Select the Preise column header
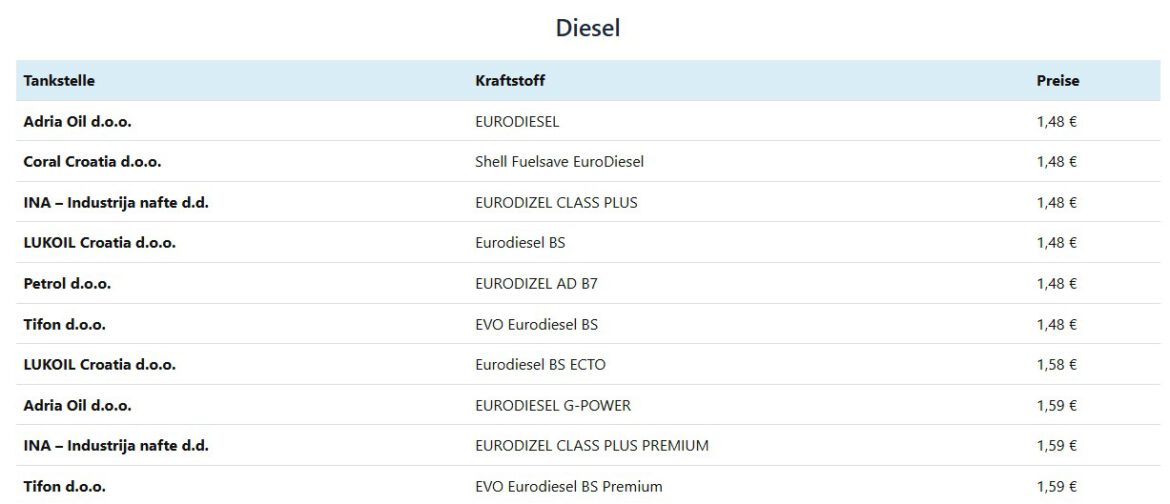1170x504 pixels. click(1057, 81)
